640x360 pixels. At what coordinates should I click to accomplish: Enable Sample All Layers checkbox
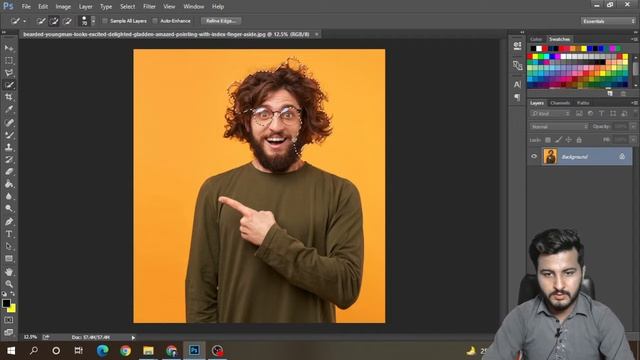pyautogui.click(x=105, y=21)
